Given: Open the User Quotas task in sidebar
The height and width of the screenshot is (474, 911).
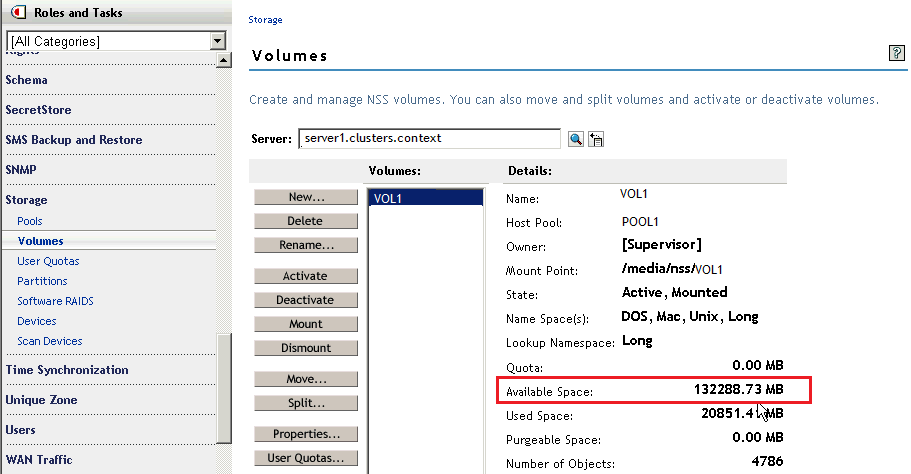Looking at the screenshot, I should tap(48, 261).
